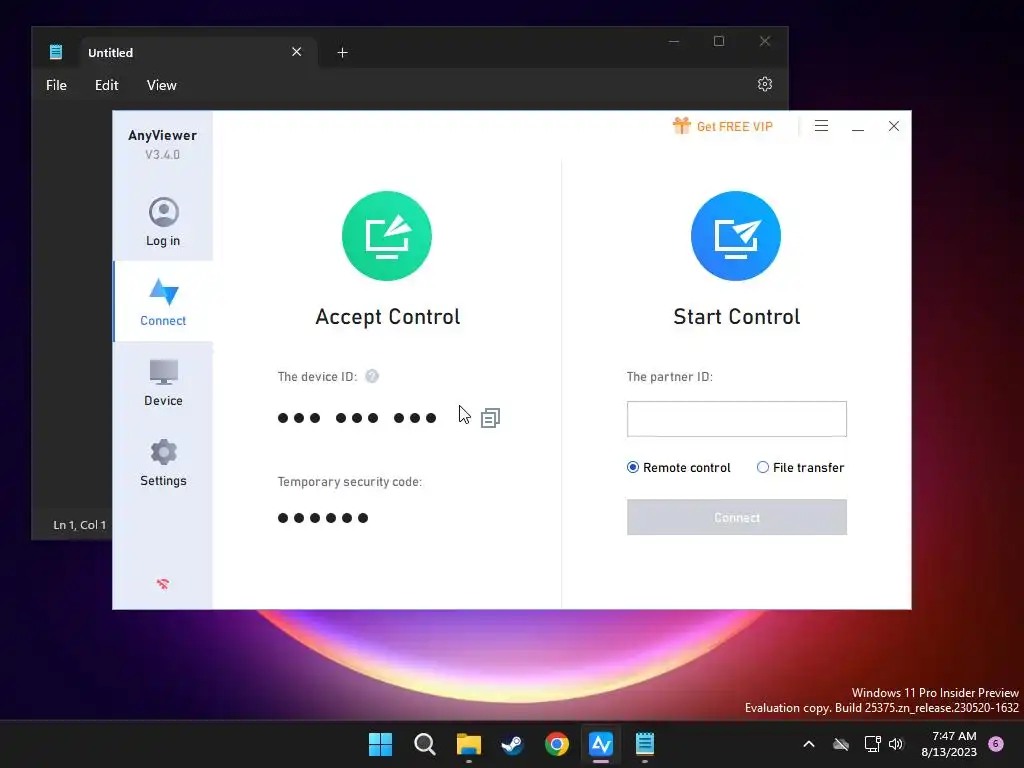
Task: Close the Notepad window
Action: coord(765,41)
